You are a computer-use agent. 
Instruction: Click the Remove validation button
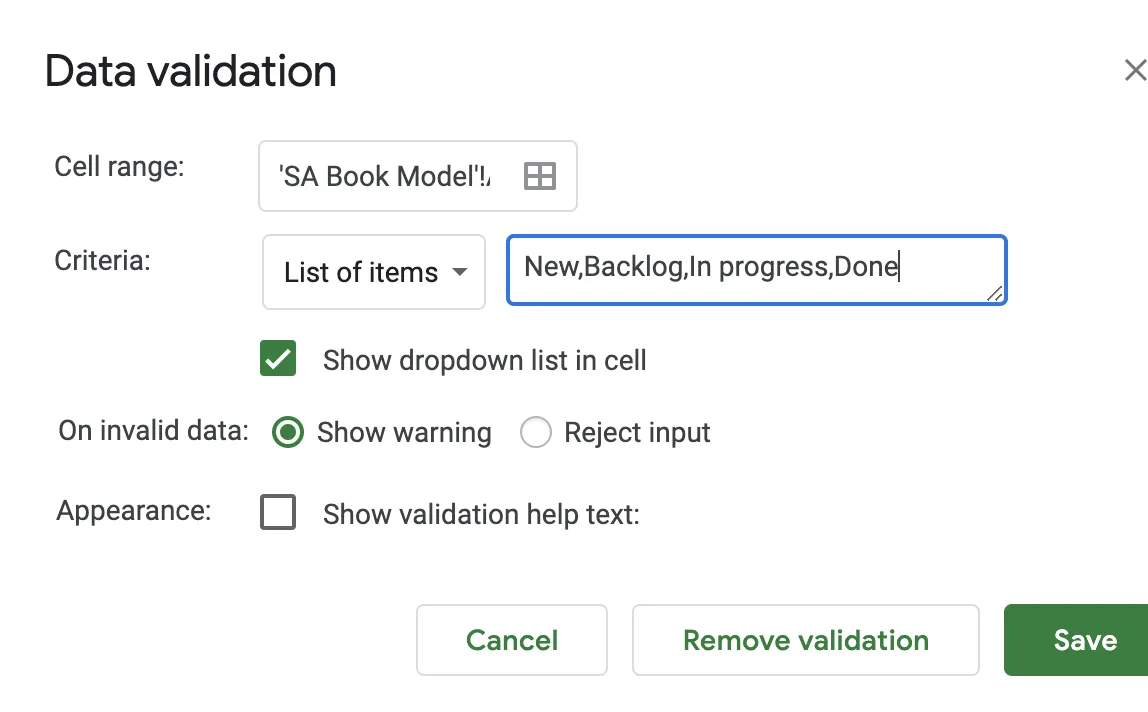[805, 640]
